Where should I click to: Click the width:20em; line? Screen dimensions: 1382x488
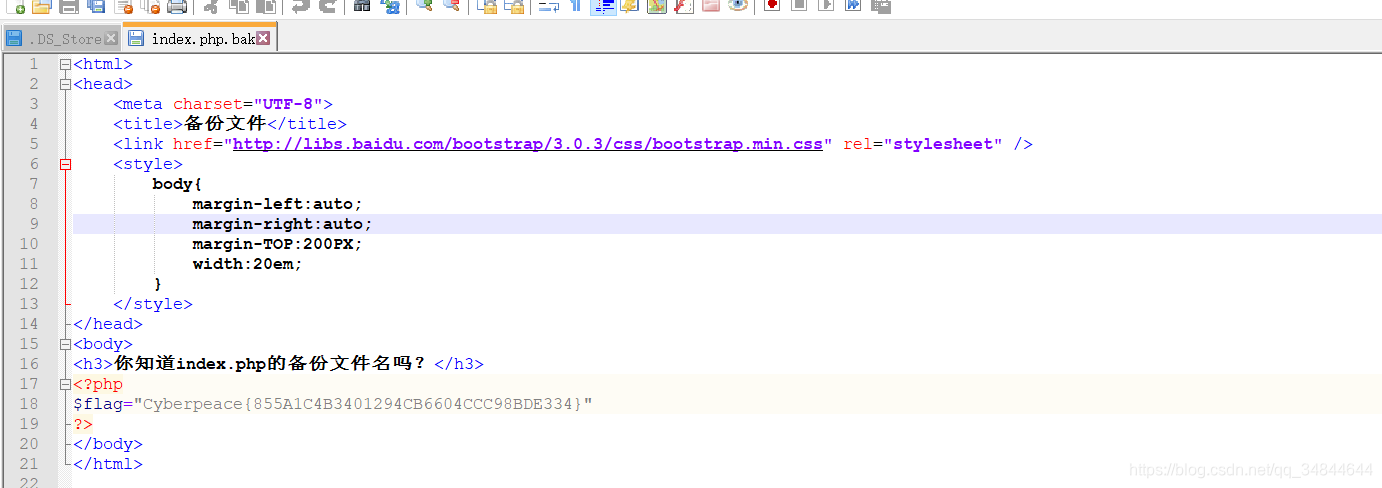pos(248,264)
